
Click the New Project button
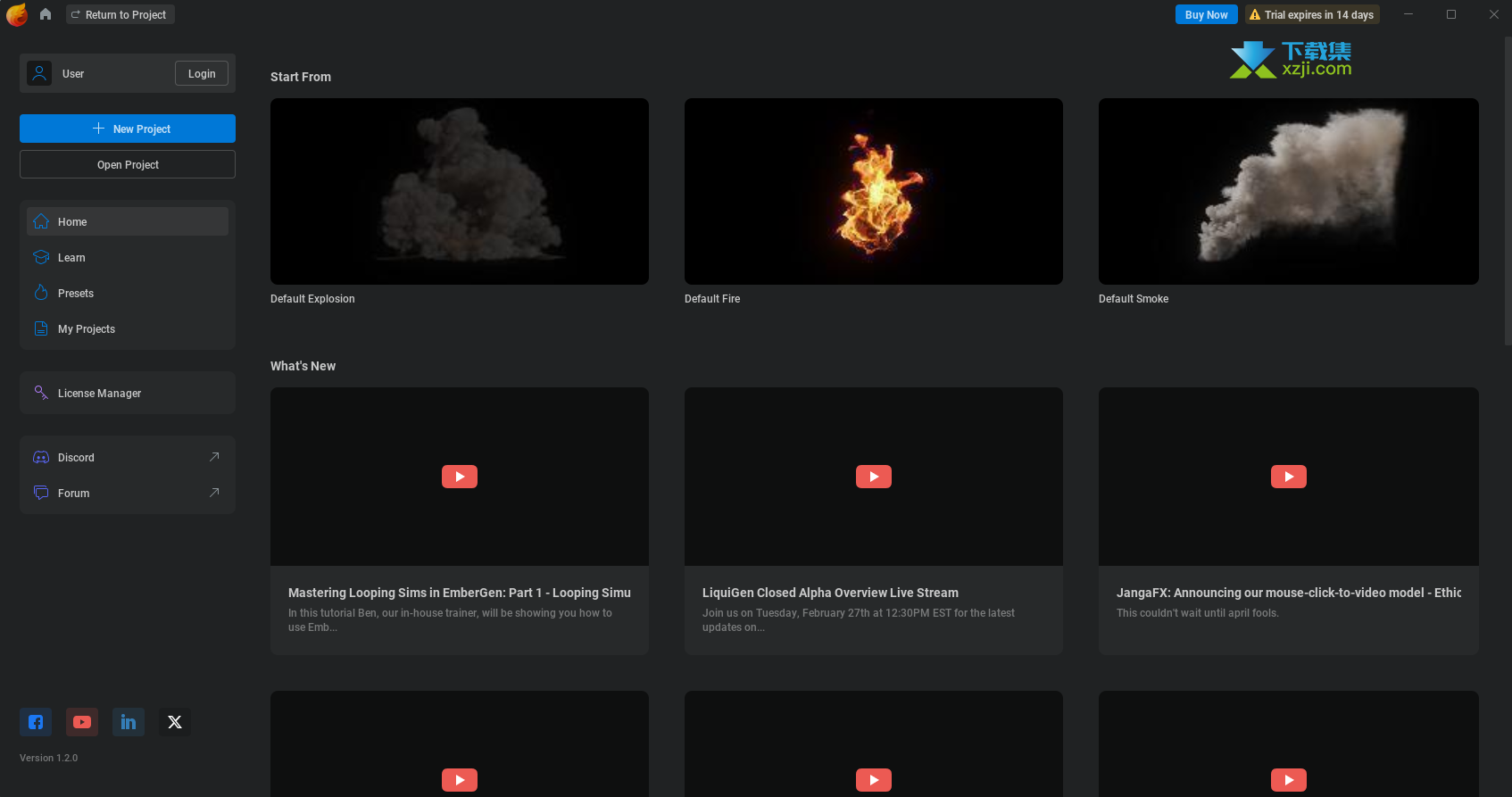tap(128, 129)
